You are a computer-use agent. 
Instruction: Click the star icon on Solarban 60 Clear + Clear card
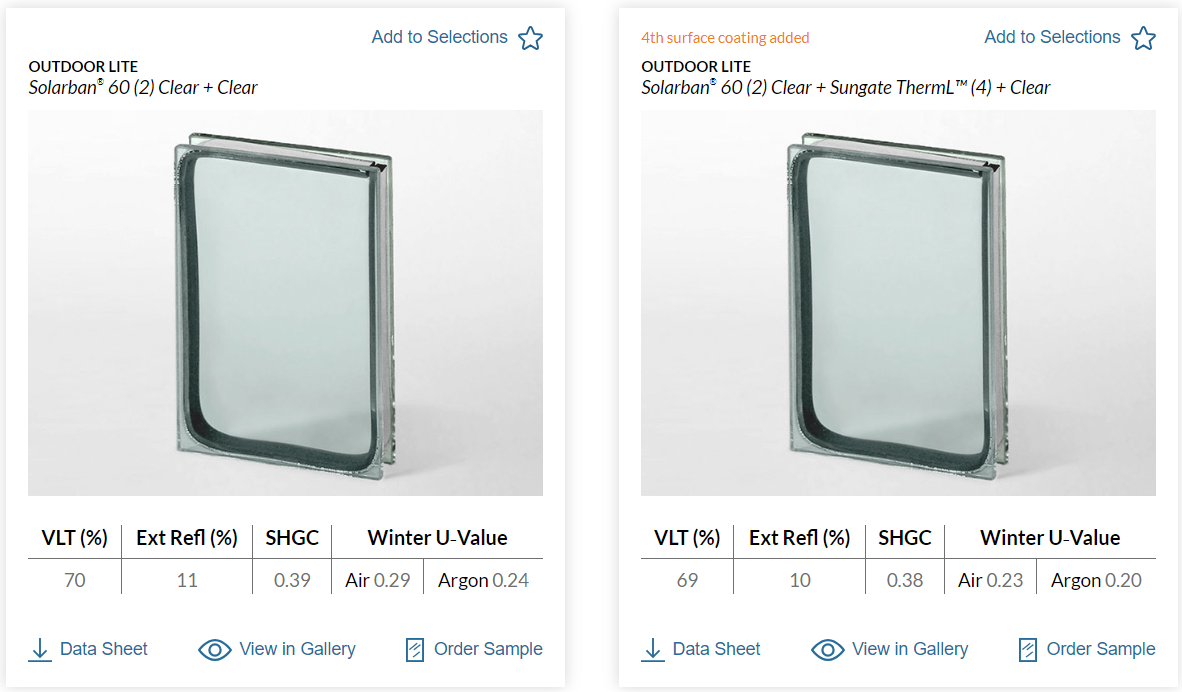(x=530, y=38)
